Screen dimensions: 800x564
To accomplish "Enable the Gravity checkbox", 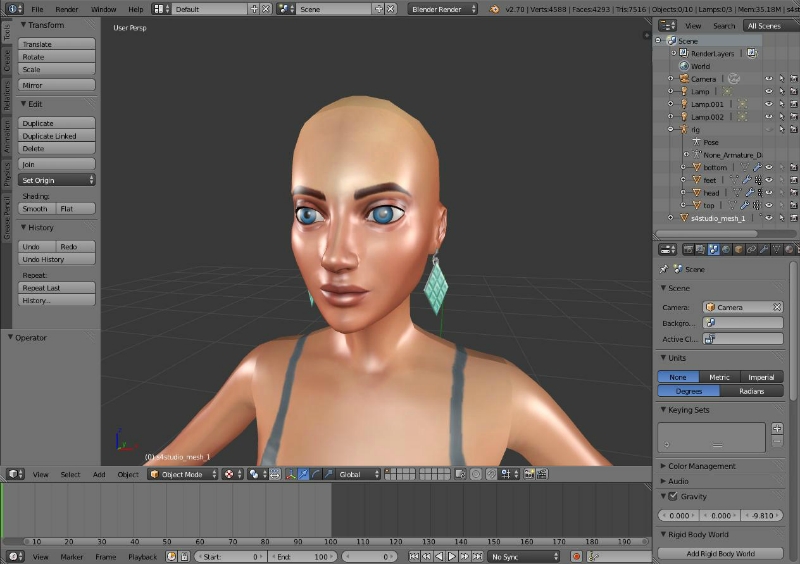I will [x=673, y=496].
